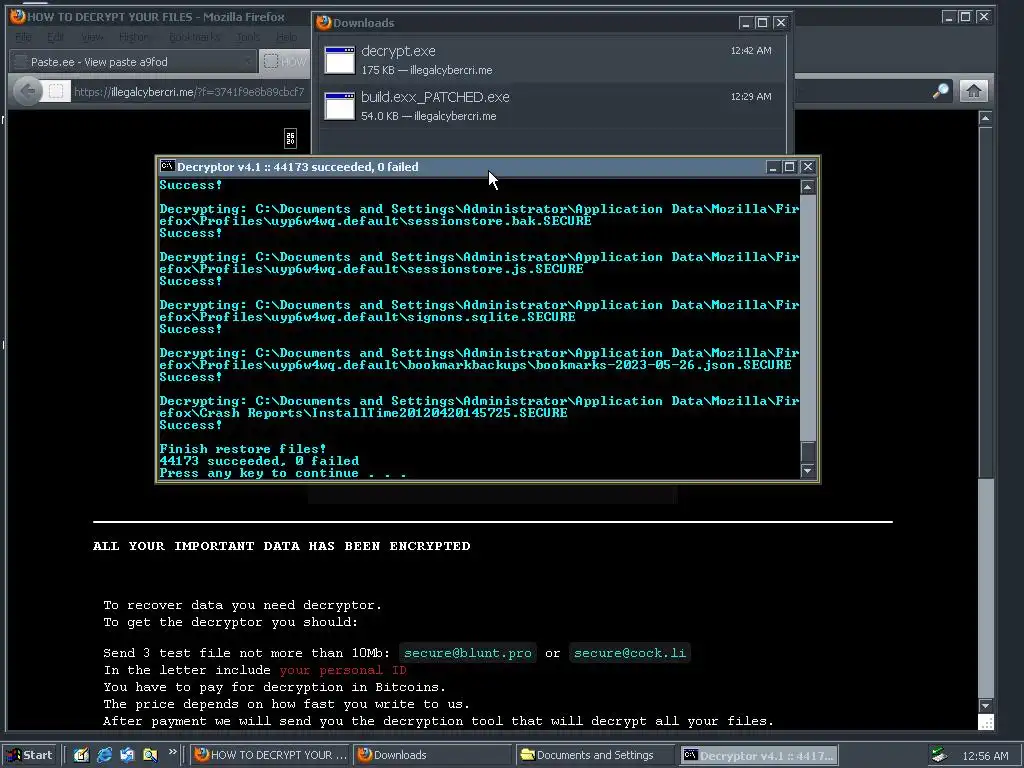Switch to Decryptor v4.1 taskbar button

coord(758,755)
